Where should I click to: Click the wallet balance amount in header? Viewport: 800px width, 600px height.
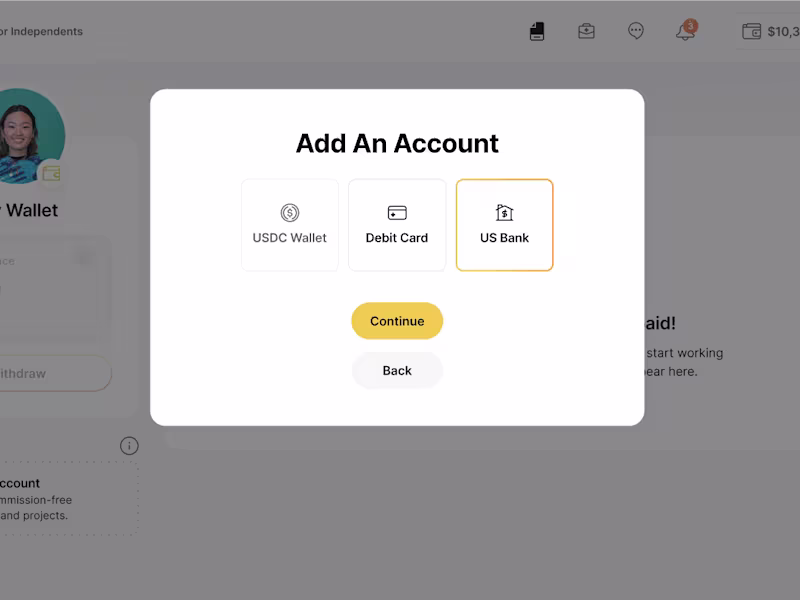tap(783, 32)
